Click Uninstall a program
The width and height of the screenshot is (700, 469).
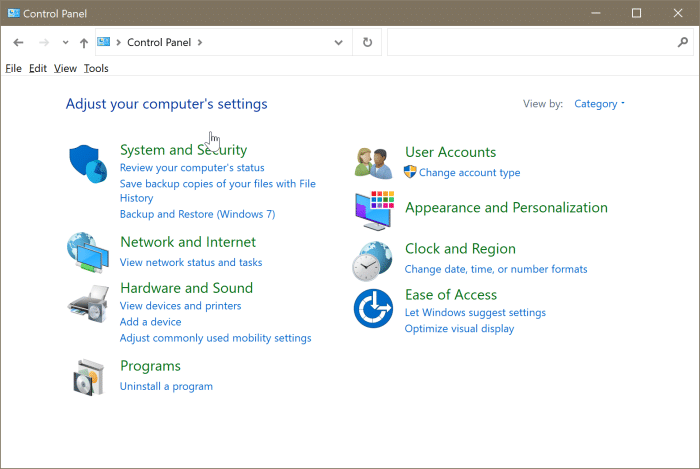[x=166, y=386]
